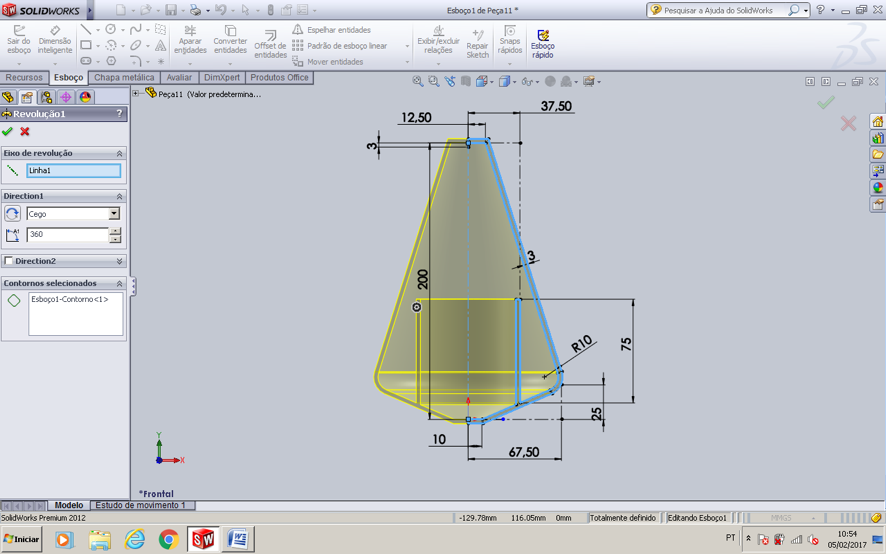This screenshot has height=554, width=886.
Task: Open SolidWorks Resources task pane
Action: tap(878, 122)
